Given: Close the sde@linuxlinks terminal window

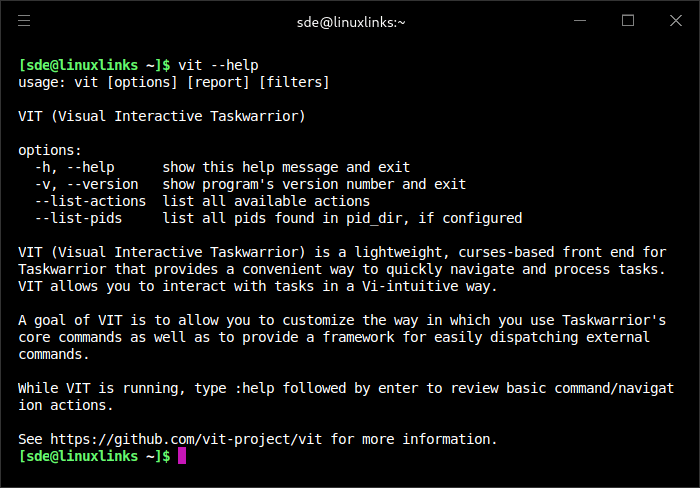Looking at the screenshot, I should point(676,21).
